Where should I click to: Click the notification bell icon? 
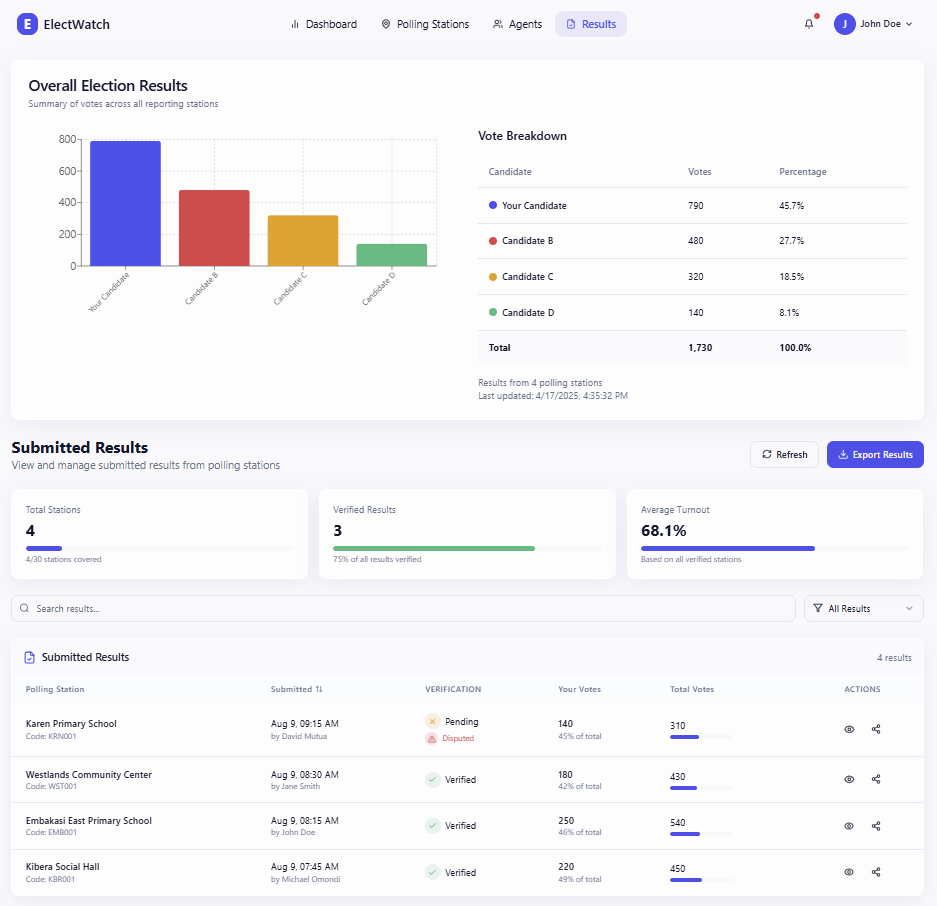809,24
